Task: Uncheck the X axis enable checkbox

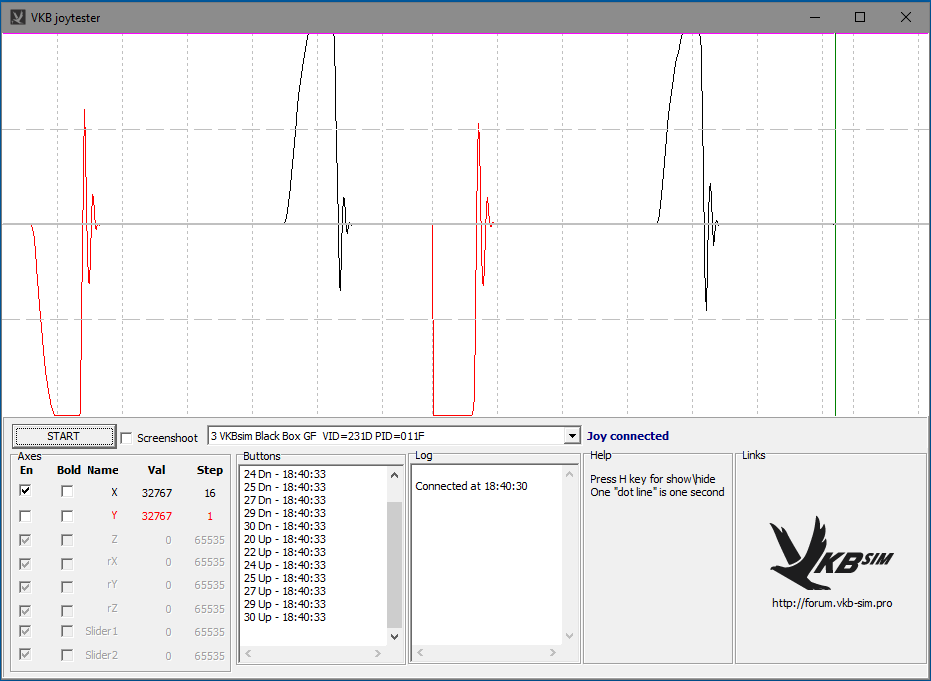Action: click(25, 491)
